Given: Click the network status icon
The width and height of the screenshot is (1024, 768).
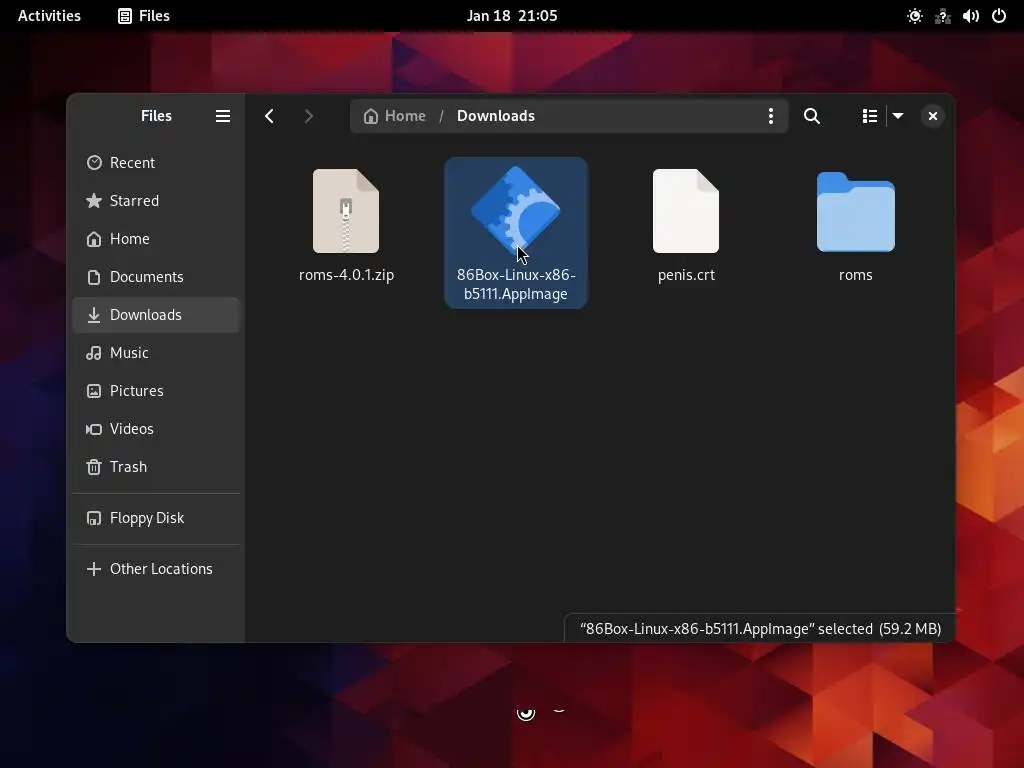Looking at the screenshot, I should 942,16.
